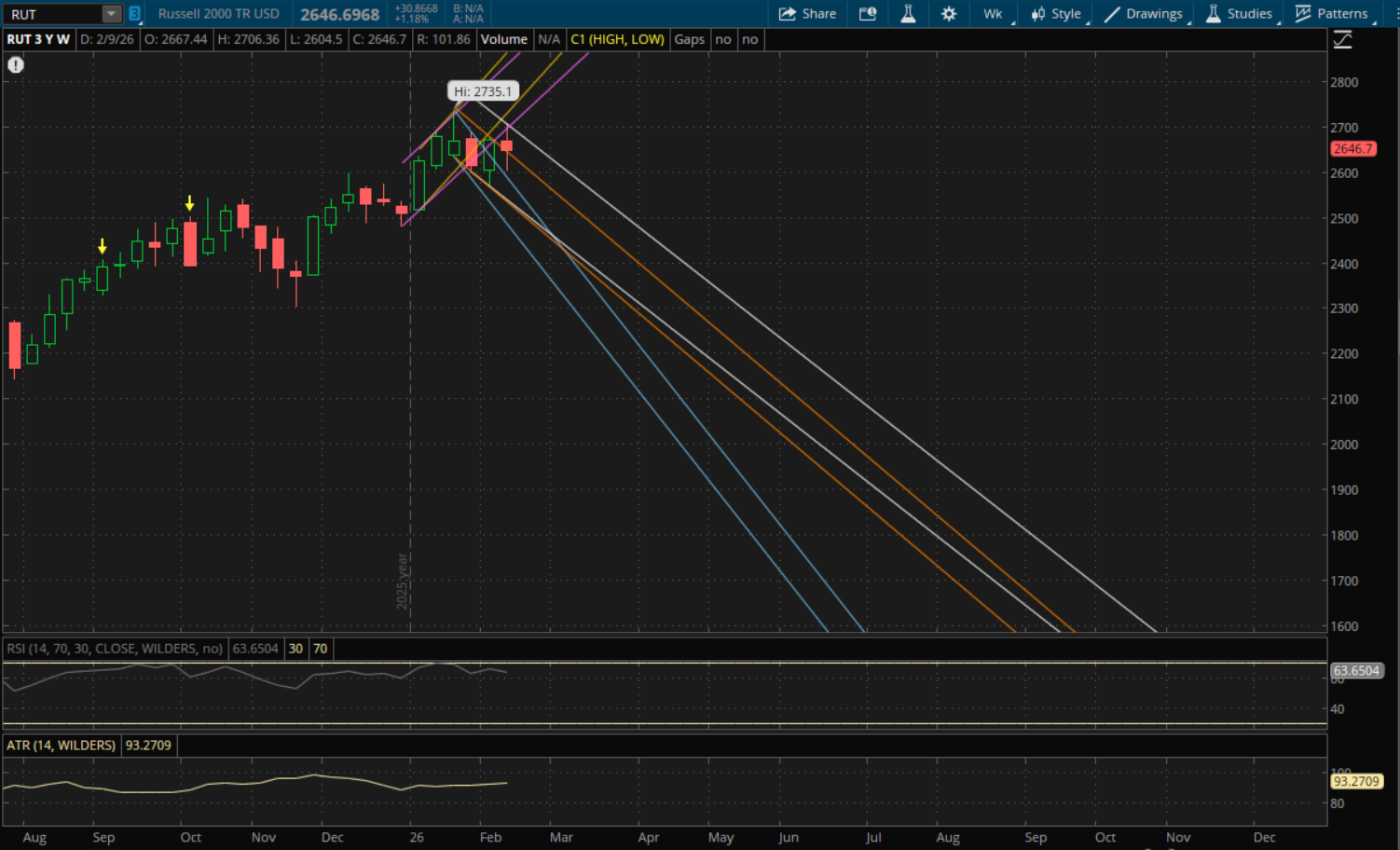The image size is (1400, 850).
Task: Click the flask Edit Studies icon
Action: 908,14
